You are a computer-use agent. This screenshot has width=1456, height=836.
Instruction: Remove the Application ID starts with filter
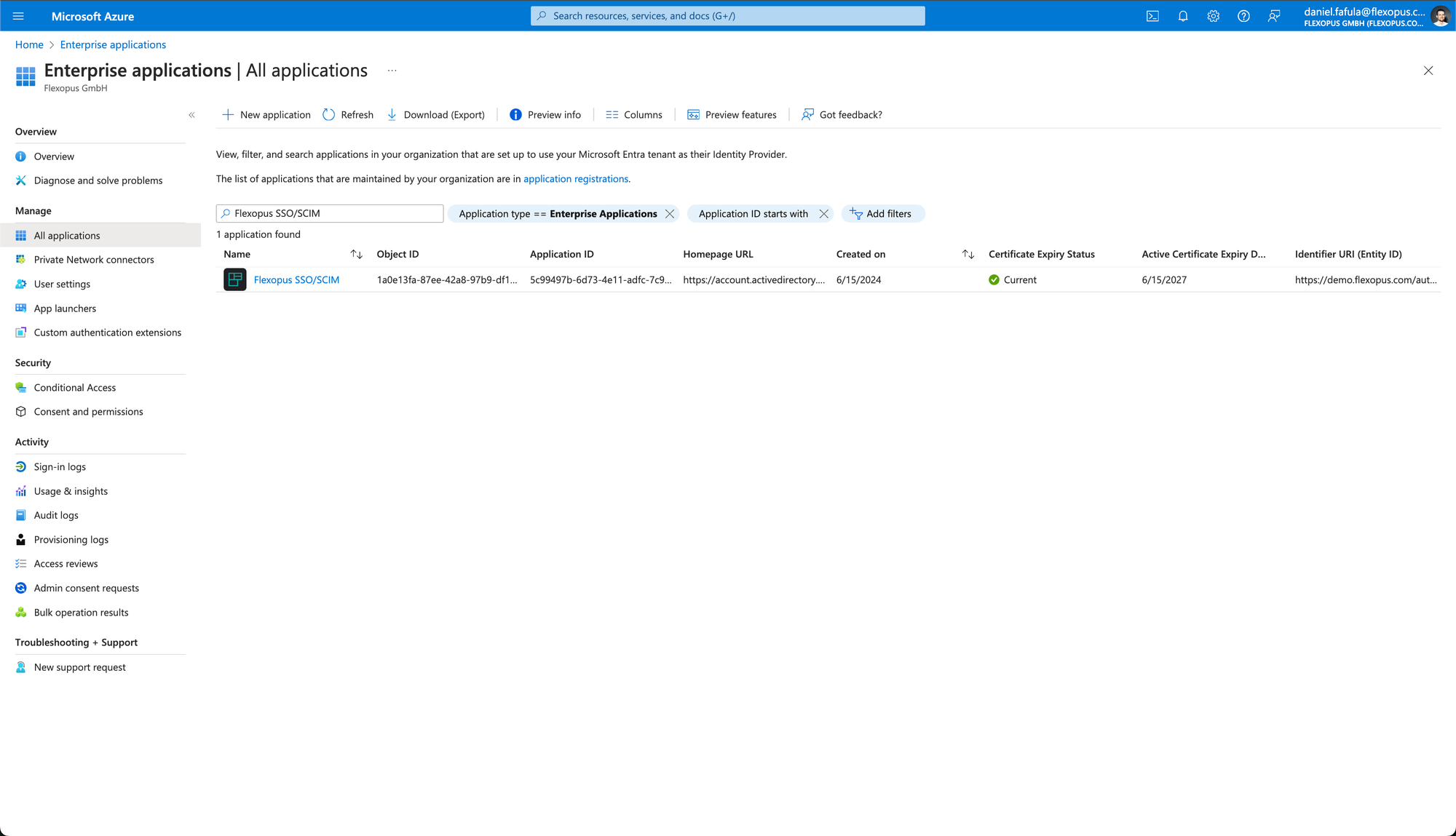823,214
